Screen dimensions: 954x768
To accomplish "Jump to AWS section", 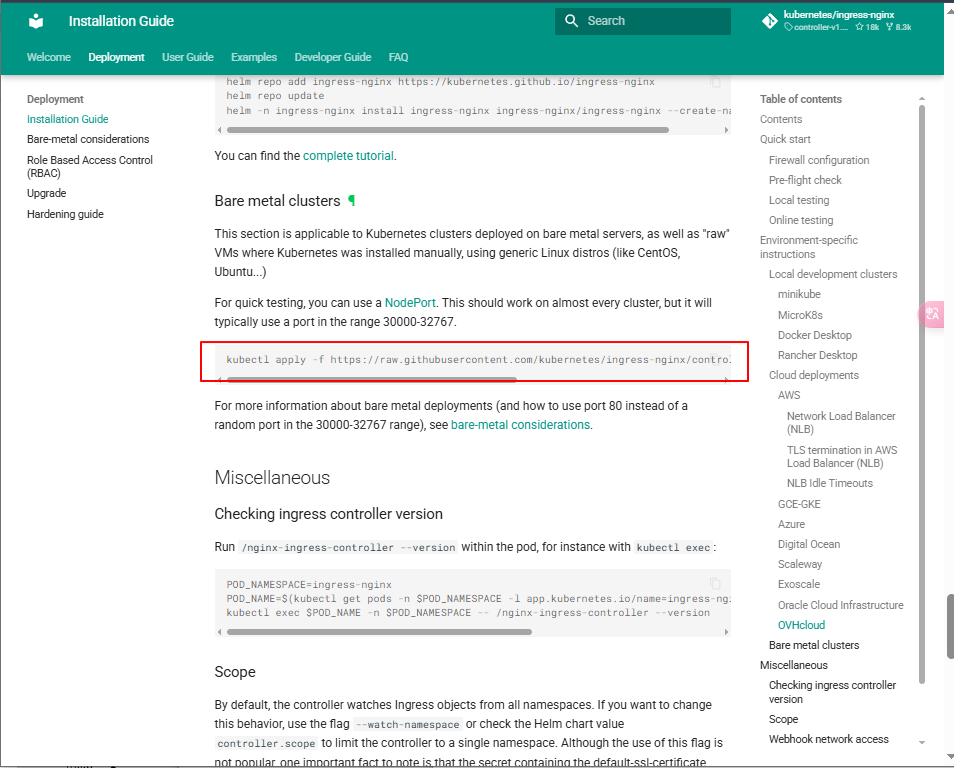I will 789,395.
